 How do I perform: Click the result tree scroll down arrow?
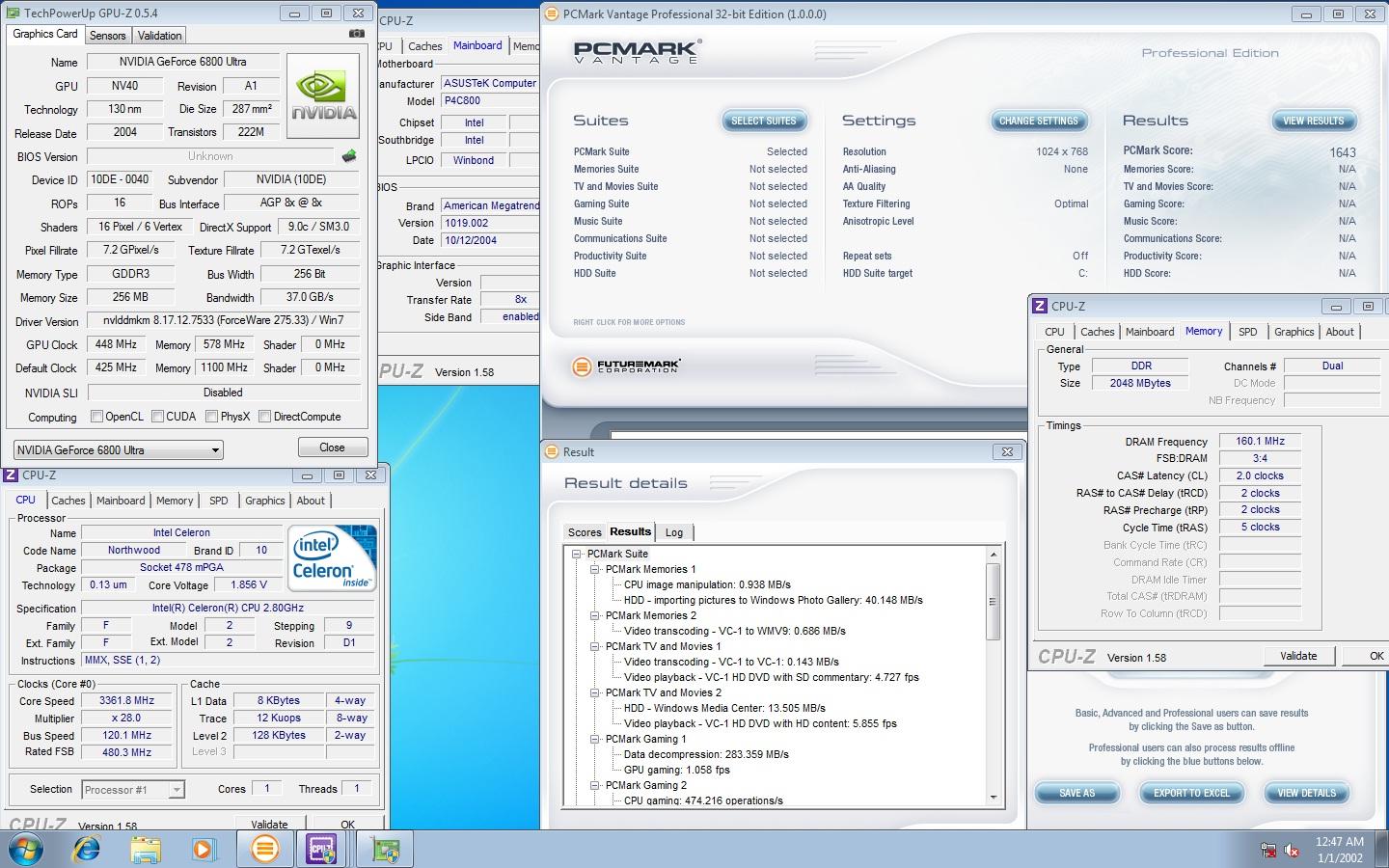(994, 799)
